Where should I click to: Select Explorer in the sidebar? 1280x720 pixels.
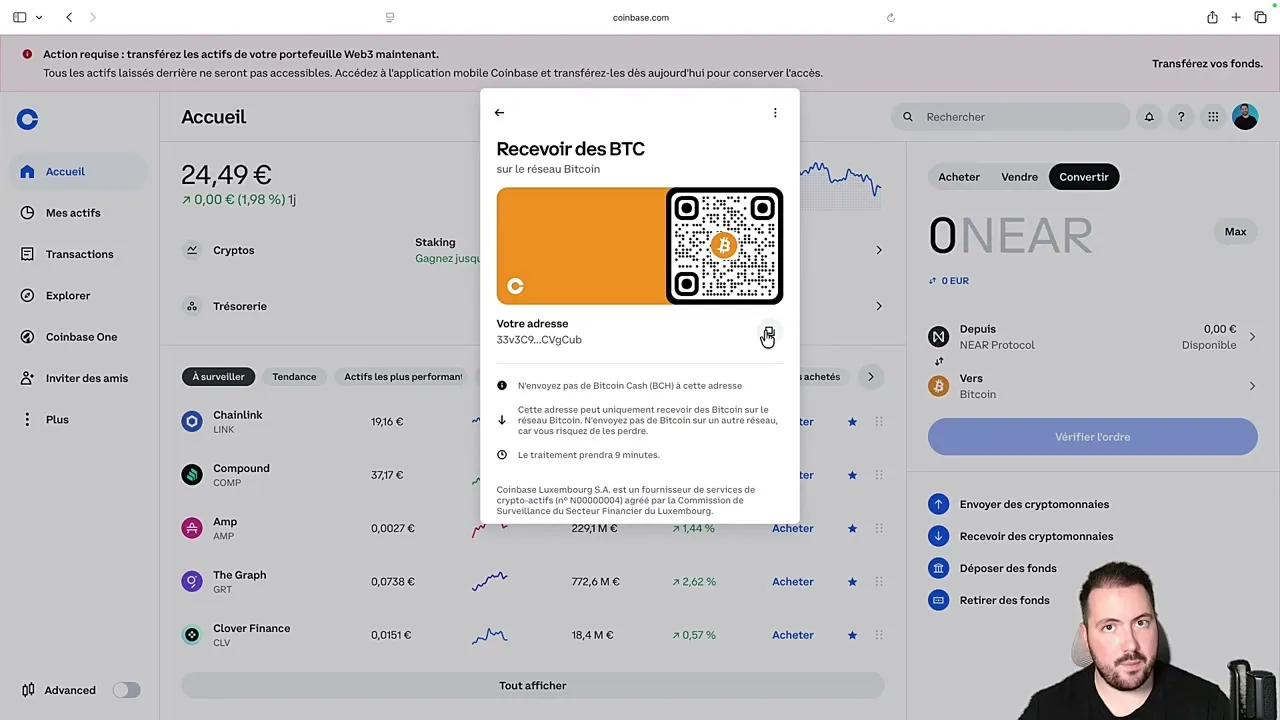(67, 295)
